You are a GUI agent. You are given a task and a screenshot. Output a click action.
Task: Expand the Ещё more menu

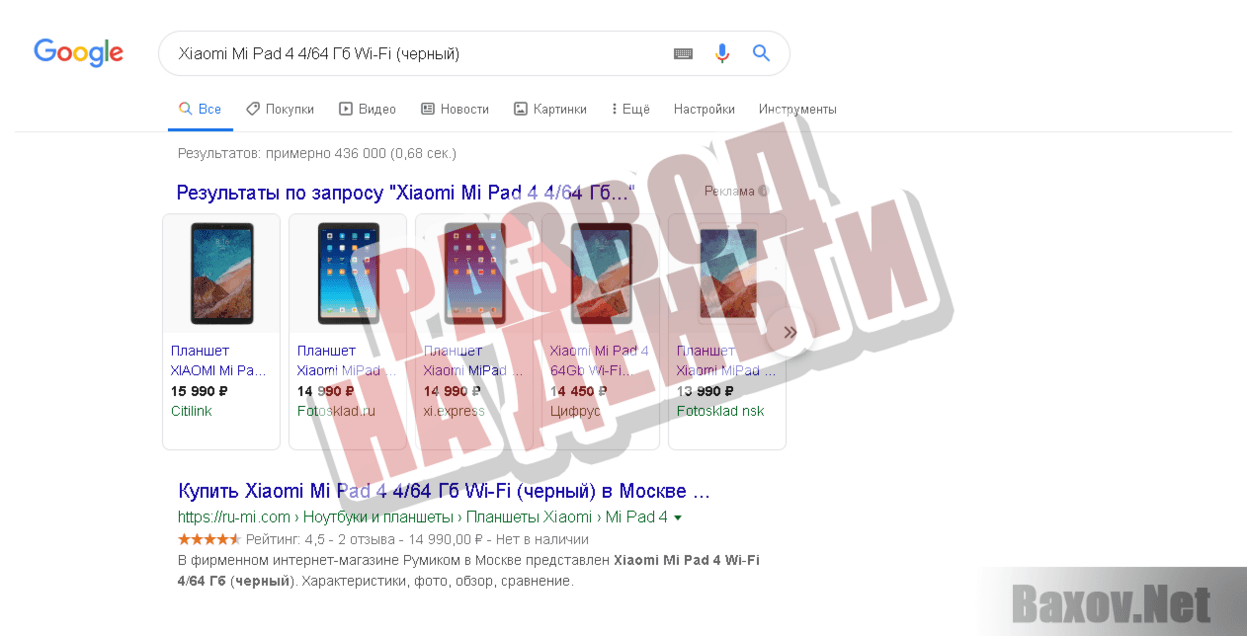tap(630, 109)
